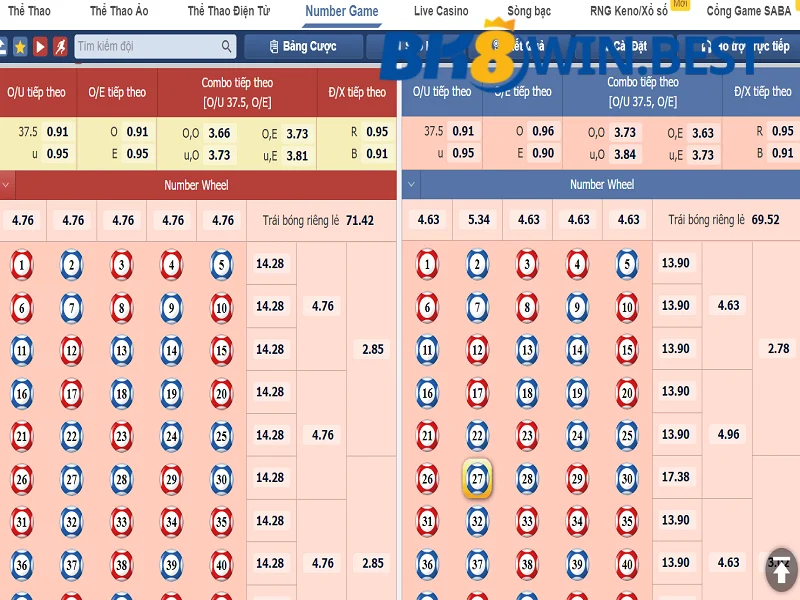The width and height of the screenshot is (800, 600).
Task: Click the red play live-stream icon
Action: 40,47
